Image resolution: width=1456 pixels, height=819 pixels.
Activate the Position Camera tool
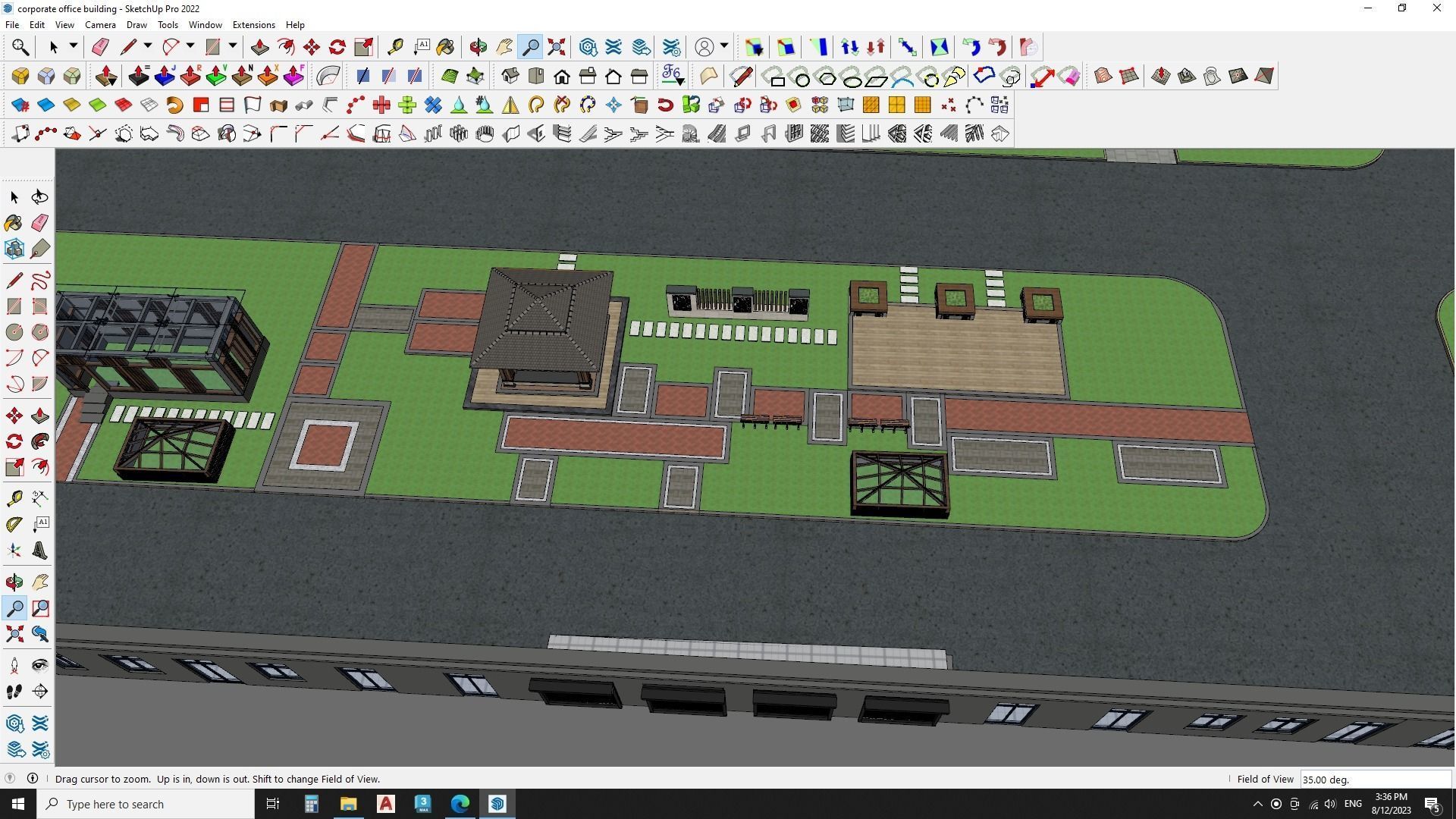click(14, 666)
